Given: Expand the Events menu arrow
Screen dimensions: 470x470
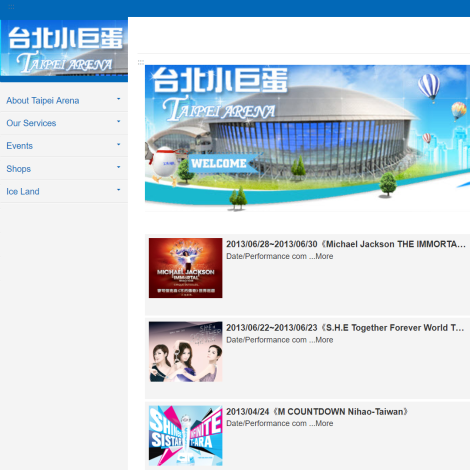Looking at the screenshot, I should [118, 144].
